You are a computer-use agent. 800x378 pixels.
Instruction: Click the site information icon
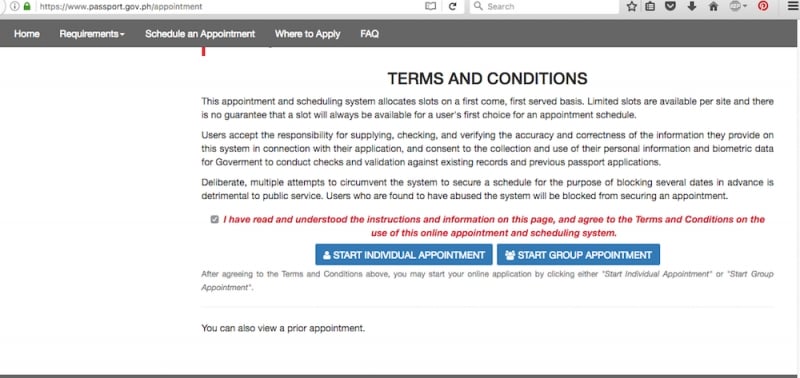coord(14,7)
